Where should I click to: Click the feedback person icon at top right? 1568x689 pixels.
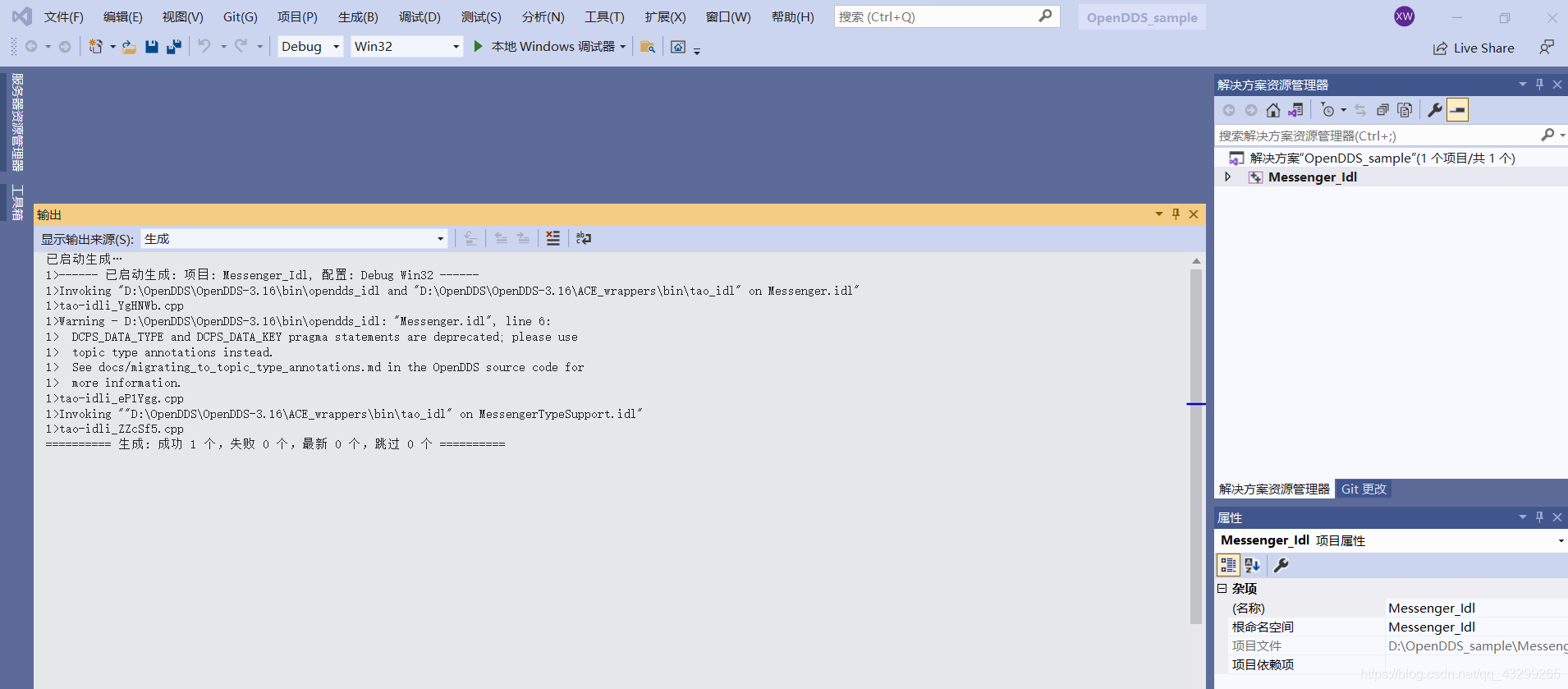[1547, 48]
